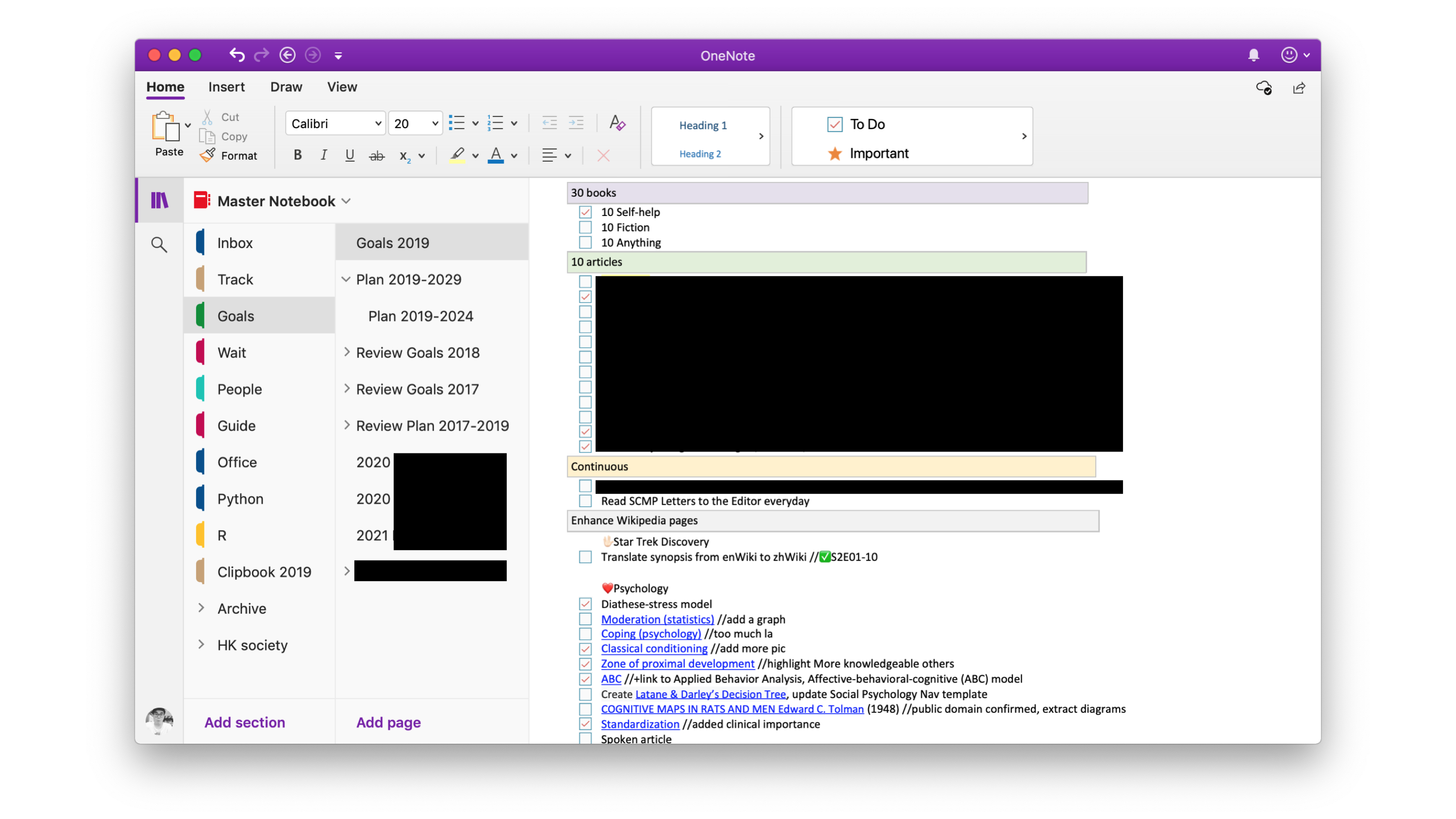The width and height of the screenshot is (1456, 819).
Task: Open the Classical conditioning link
Action: [x=654, y=648]
